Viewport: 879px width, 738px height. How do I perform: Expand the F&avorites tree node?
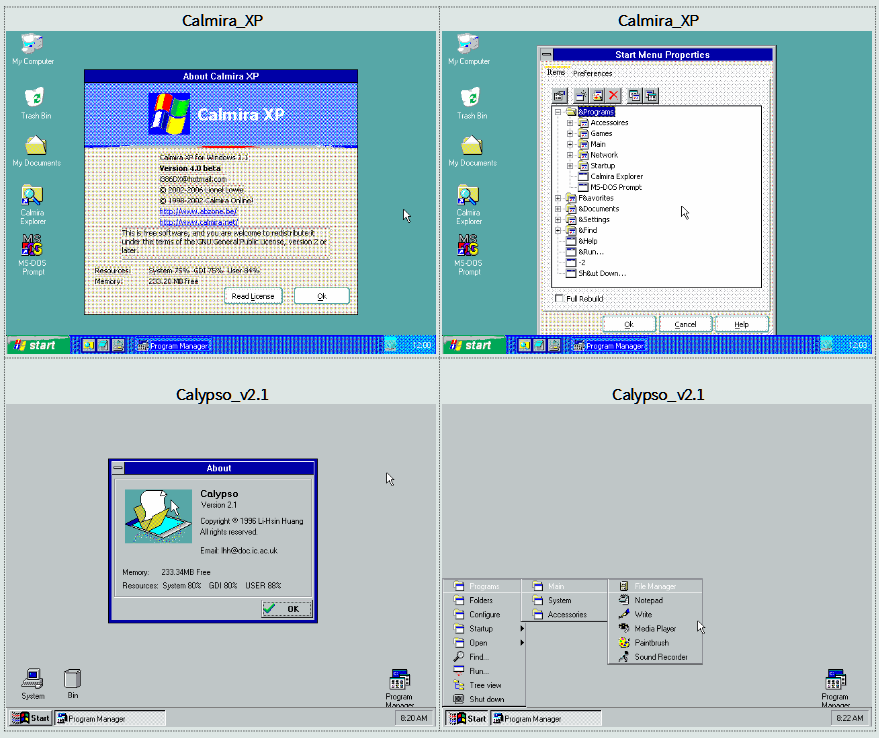558,198
